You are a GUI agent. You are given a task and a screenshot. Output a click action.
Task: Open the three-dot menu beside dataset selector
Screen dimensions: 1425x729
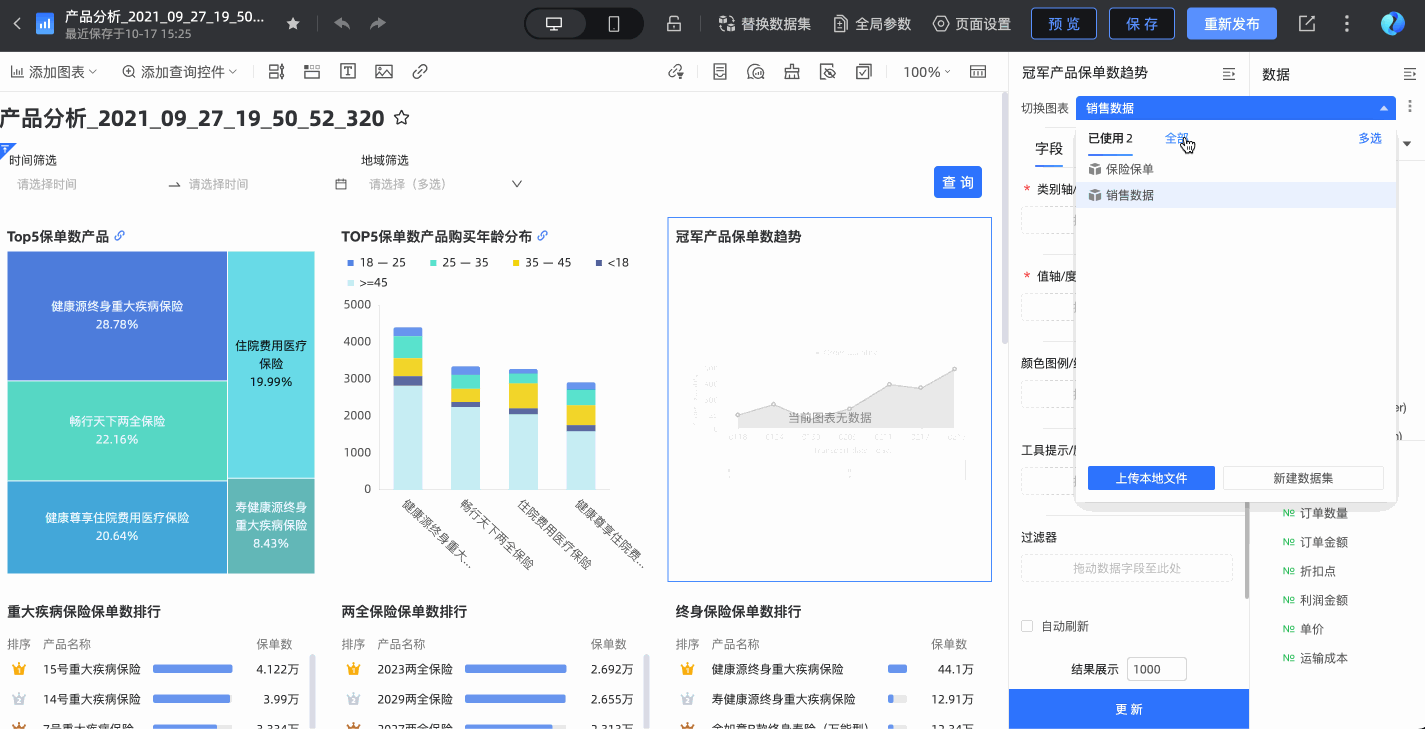(x=1410, y=107)
